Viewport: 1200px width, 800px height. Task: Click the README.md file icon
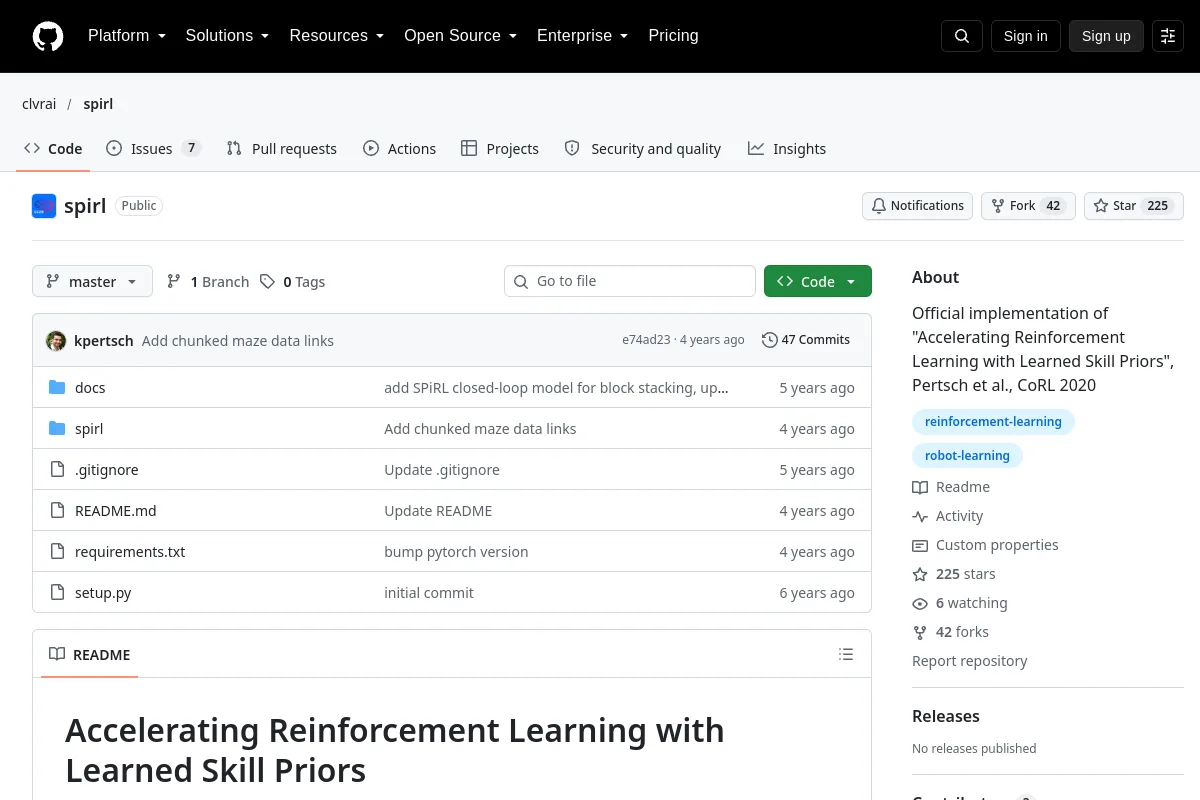coord(57,511)
